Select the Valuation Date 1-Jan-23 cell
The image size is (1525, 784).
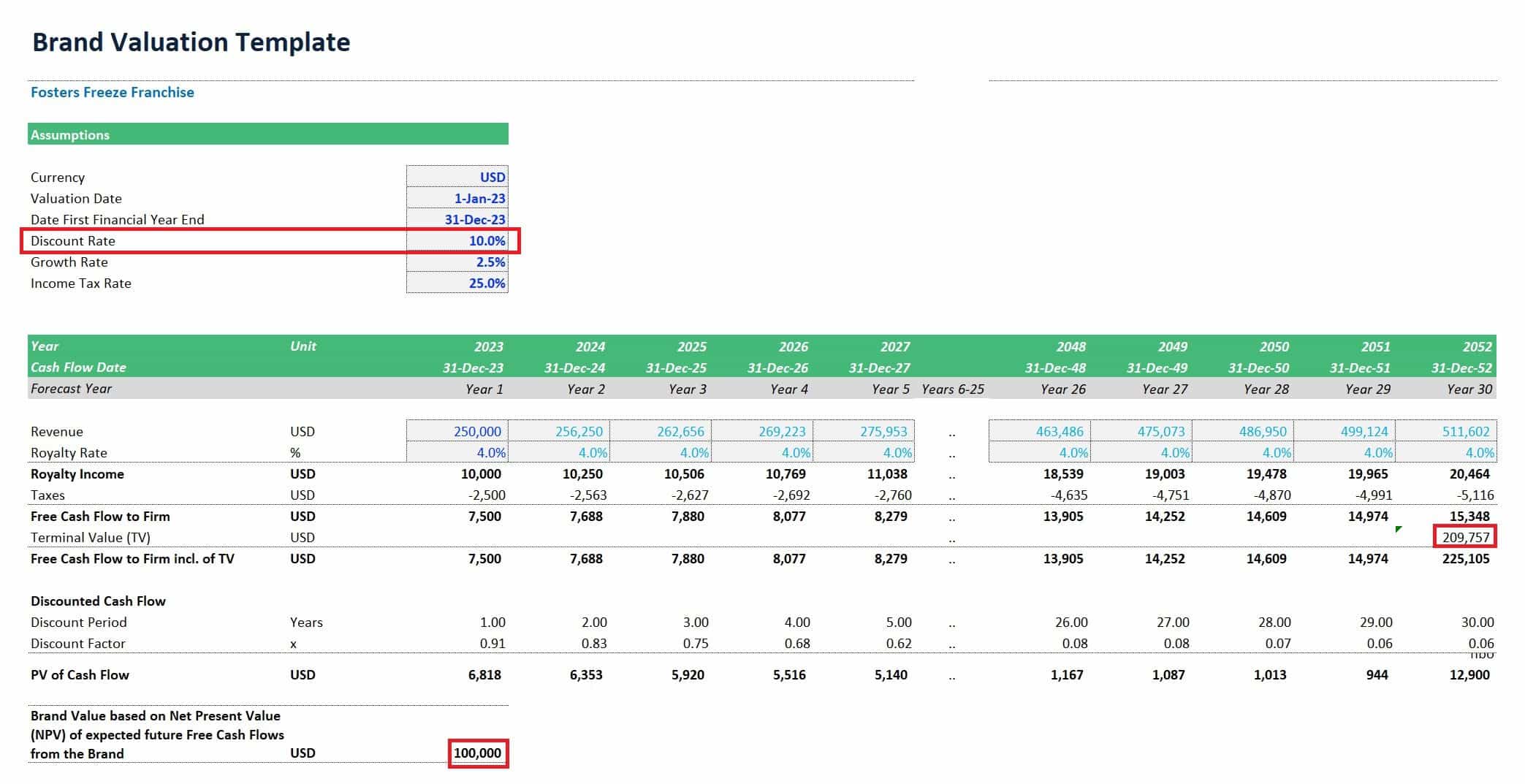coord(457,198)
